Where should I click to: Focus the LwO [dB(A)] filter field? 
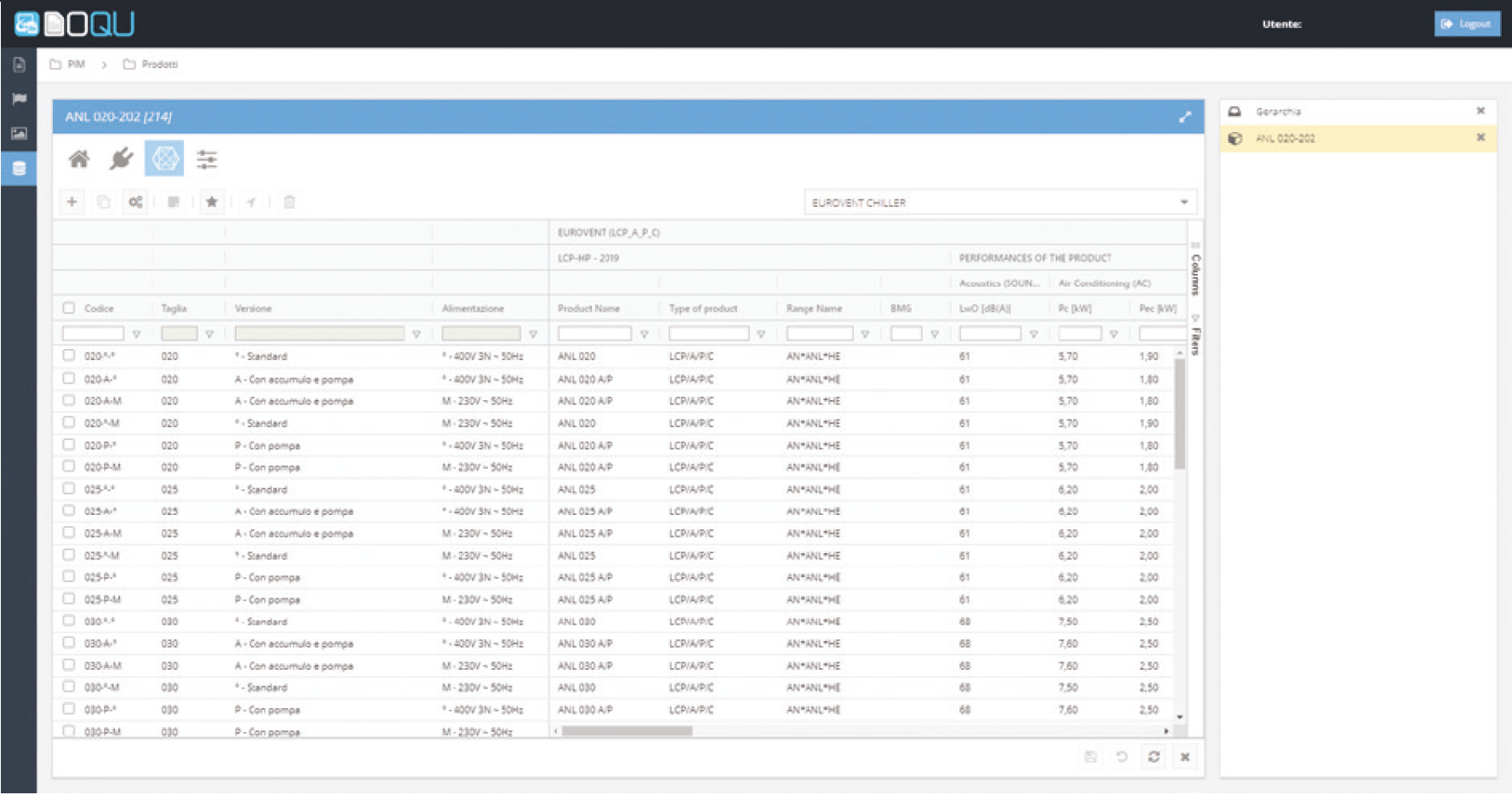990,334
